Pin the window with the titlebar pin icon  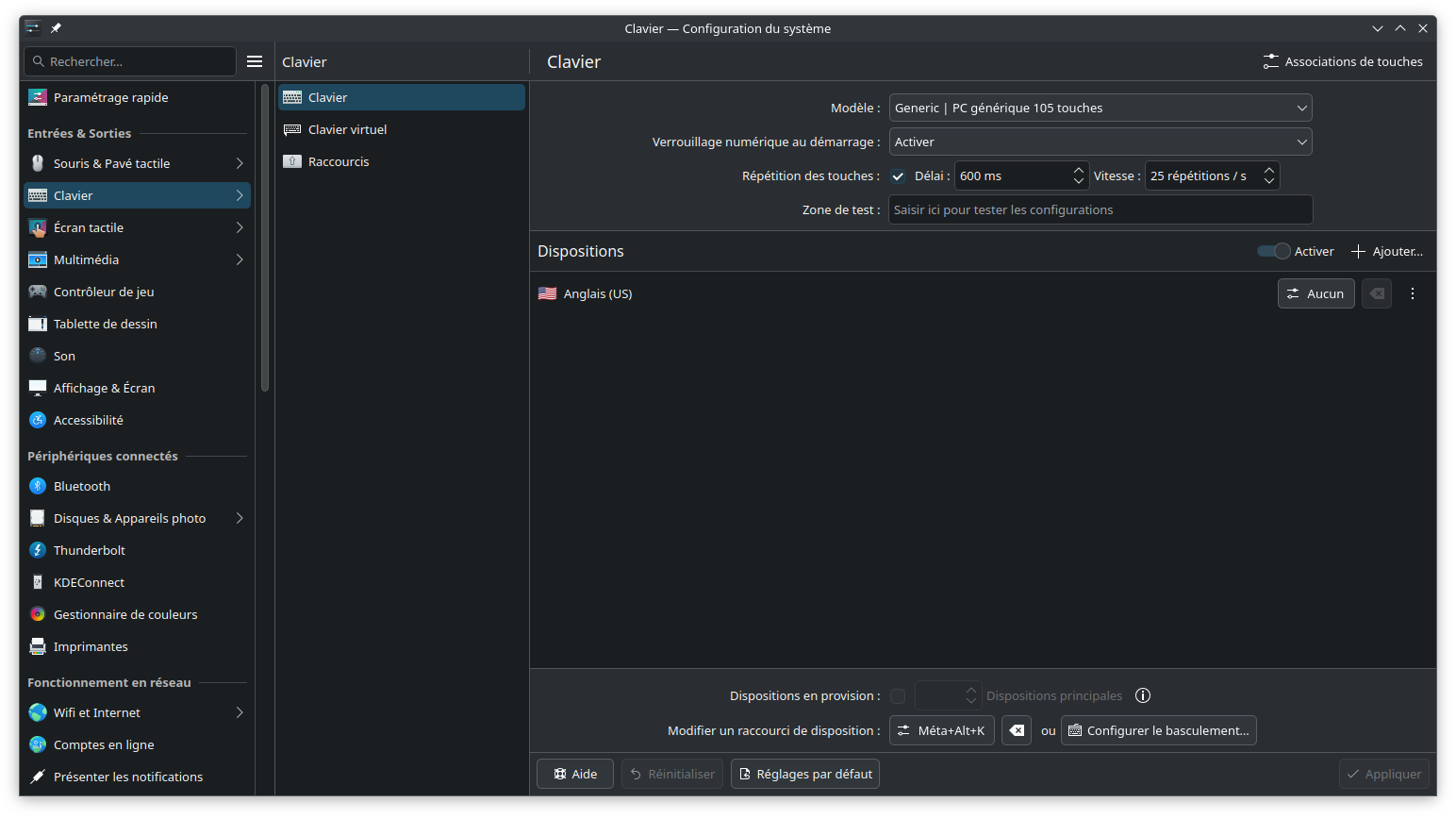(x=56, y=28)
